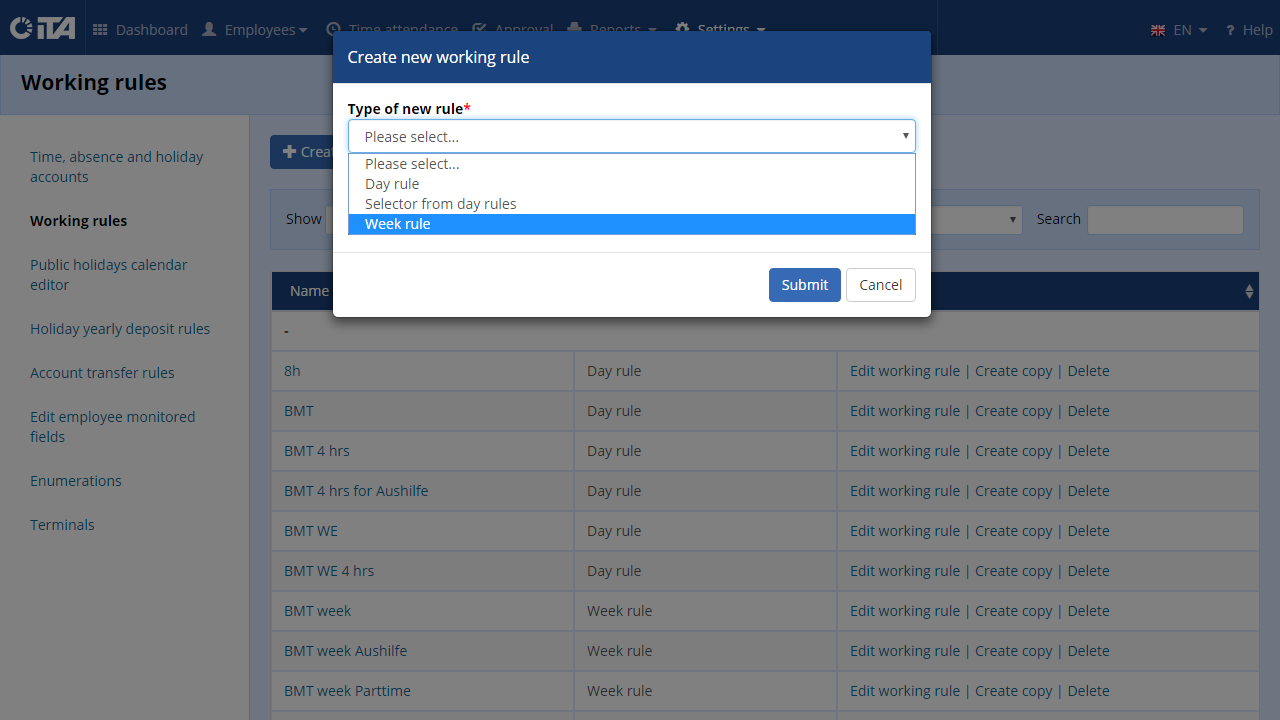The width and height of the screenshot is (1280, 720).
Task: Pick the Please select... list option
Action: coord(632,164)
